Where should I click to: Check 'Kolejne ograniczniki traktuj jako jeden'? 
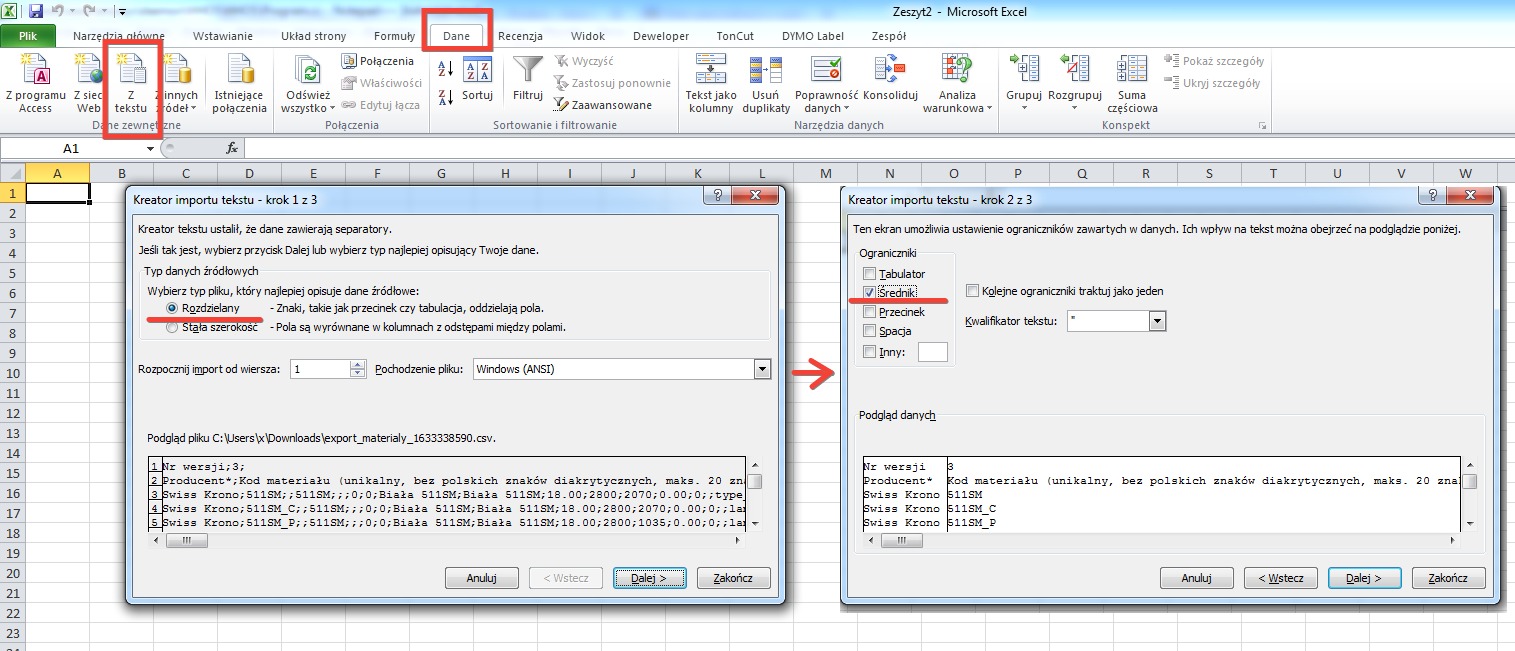point(973,291)
